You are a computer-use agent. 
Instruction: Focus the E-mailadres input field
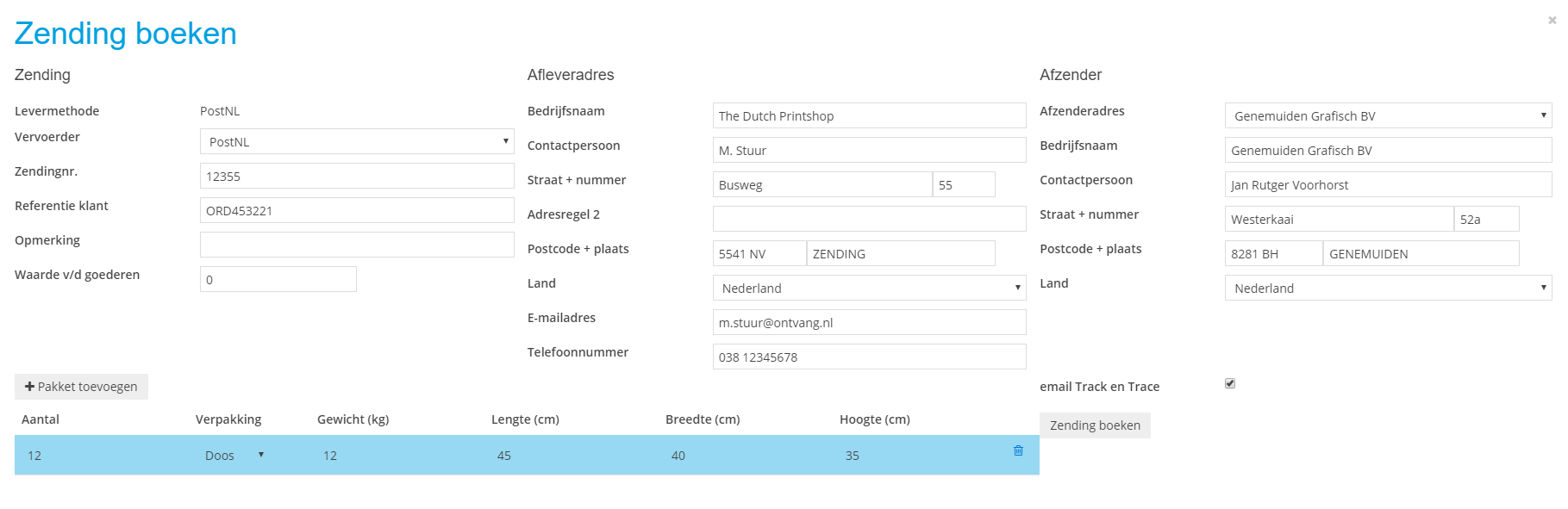[x=869, y=323]
